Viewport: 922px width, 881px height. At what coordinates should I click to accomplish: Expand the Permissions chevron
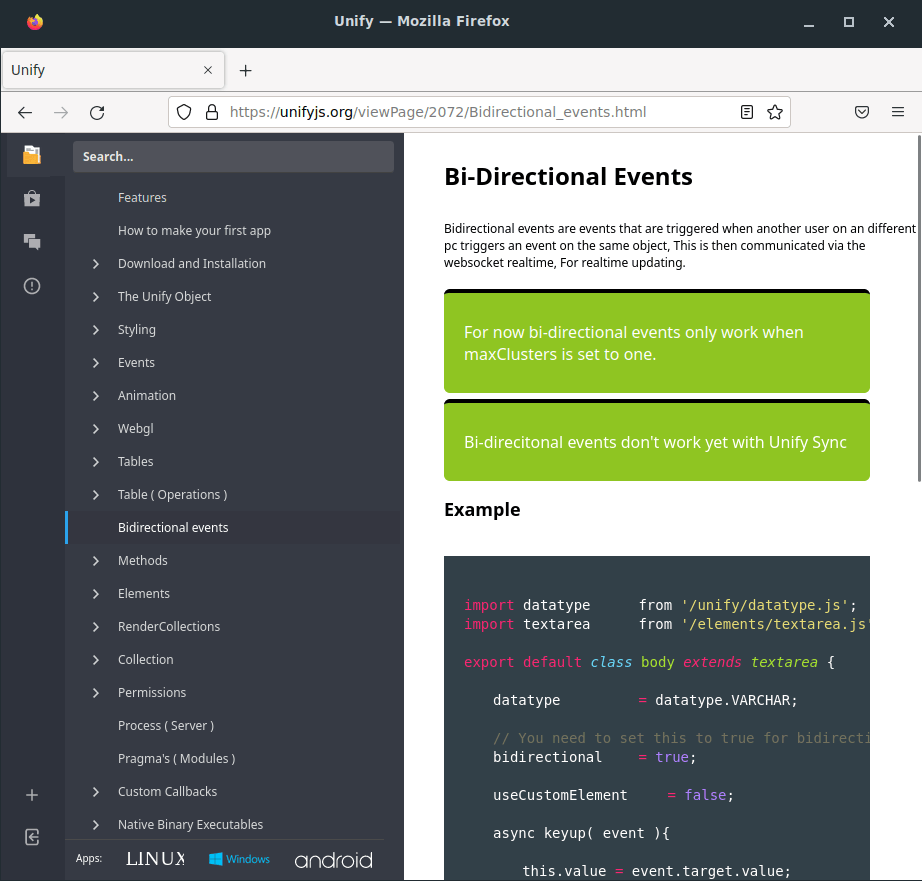pos(96,693)
